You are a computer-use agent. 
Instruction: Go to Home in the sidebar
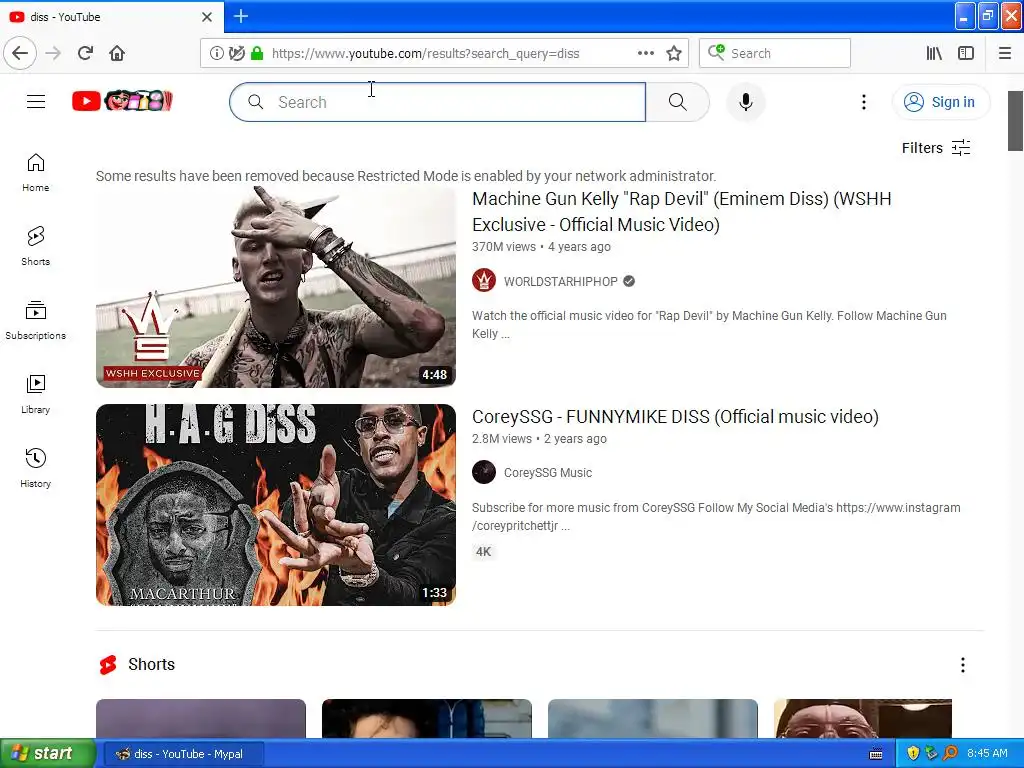(x=36, y=172)
